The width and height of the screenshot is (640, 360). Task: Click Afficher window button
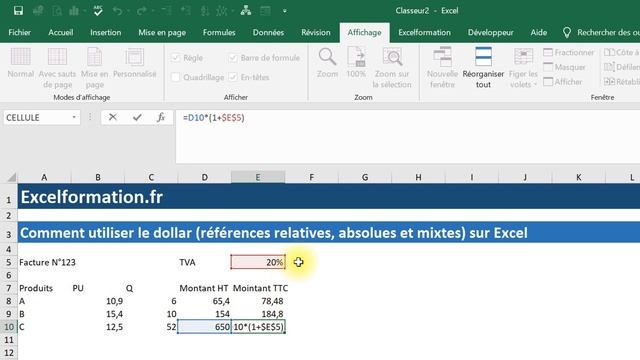point(563,82)
